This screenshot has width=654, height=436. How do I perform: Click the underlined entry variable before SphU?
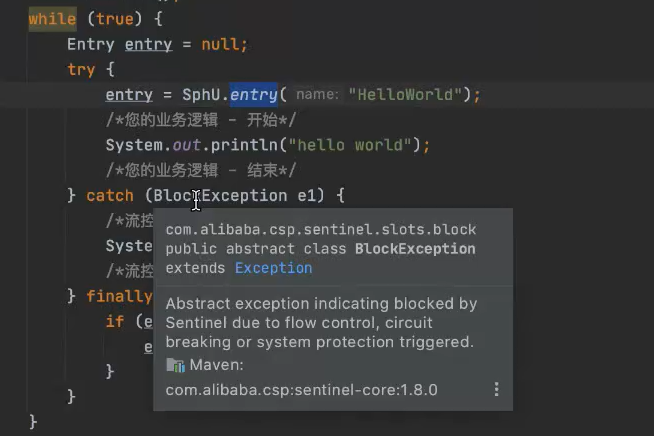[129, 95]
